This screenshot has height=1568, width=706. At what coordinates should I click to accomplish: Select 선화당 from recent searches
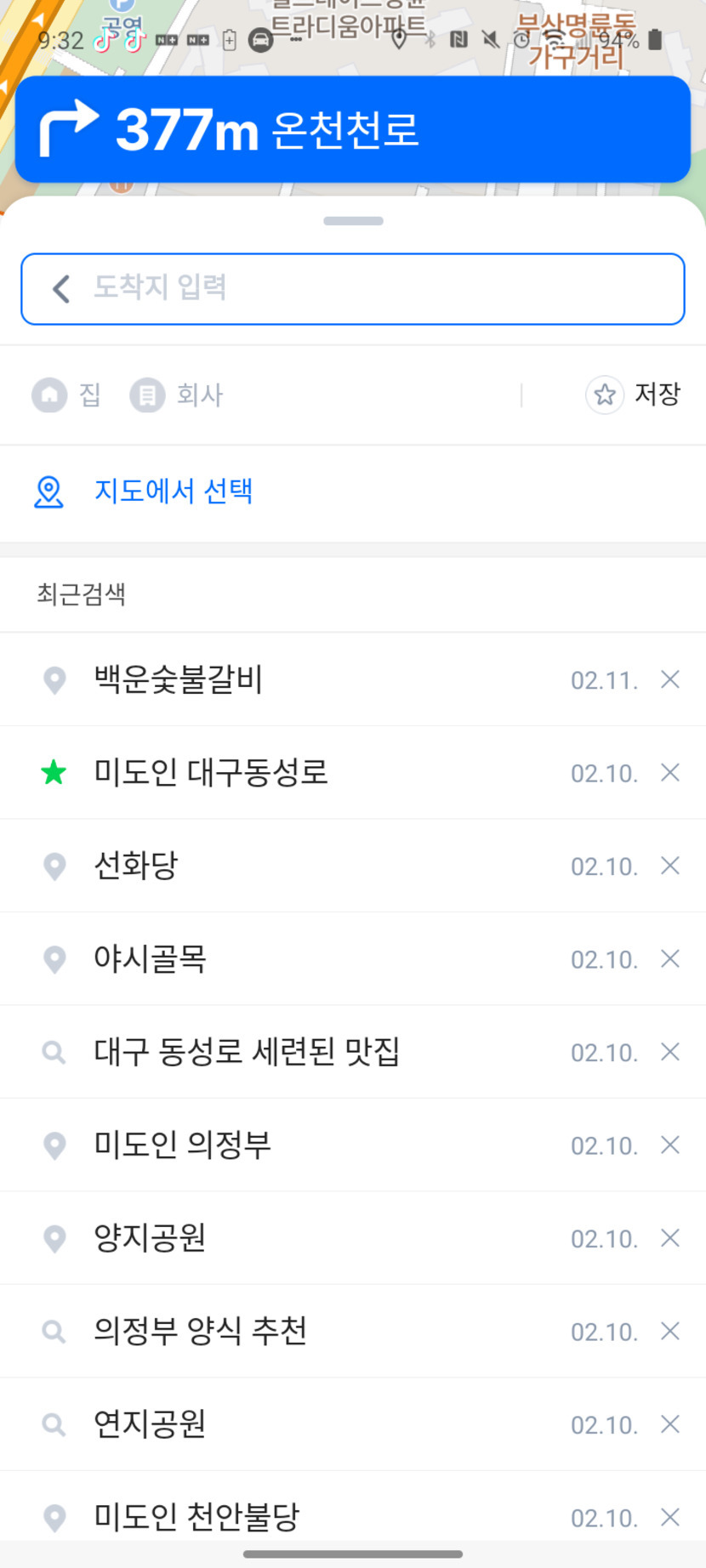click(x=136, y=866)
